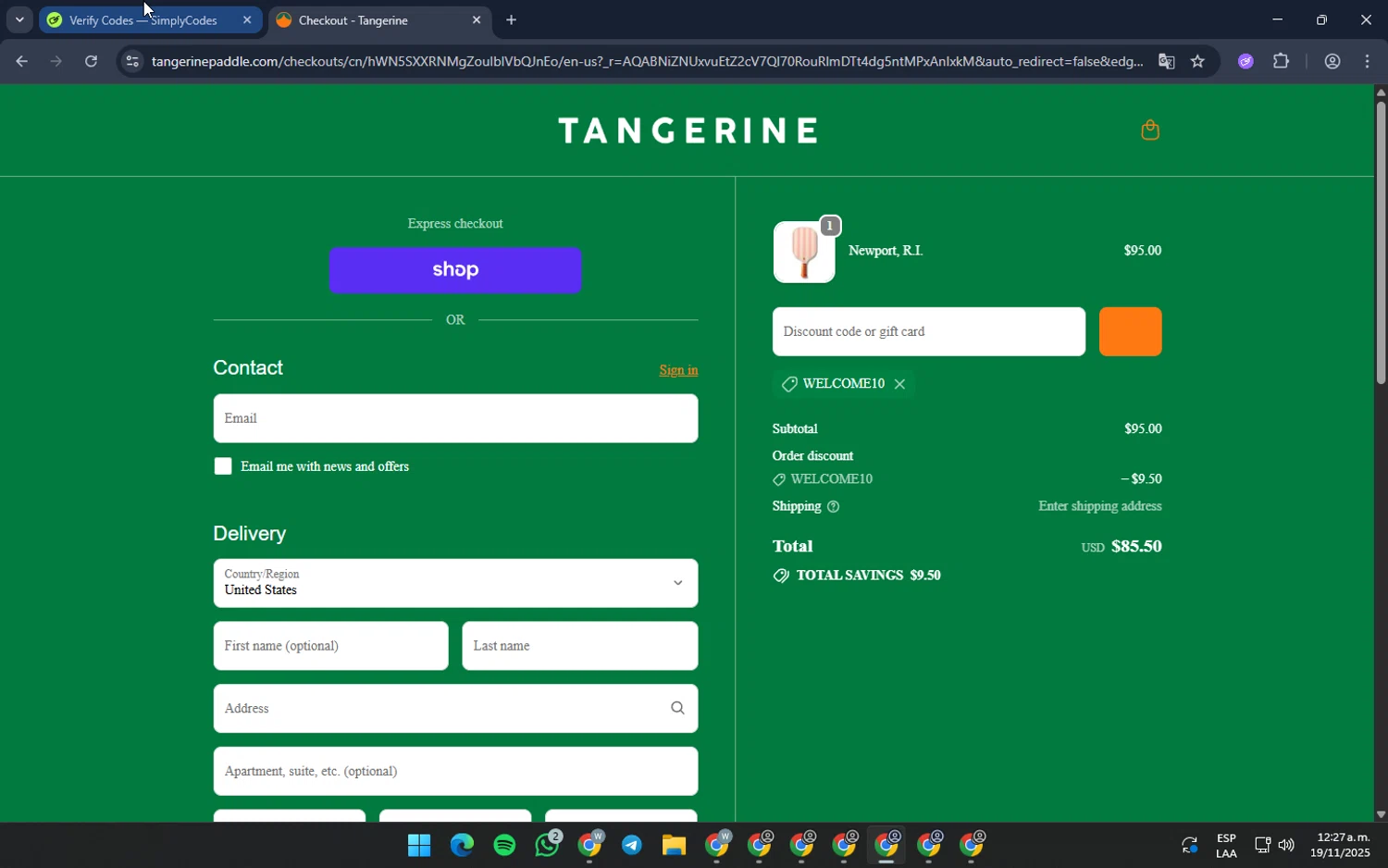This screenshot has width=1388, height=868.
Task: Click the ESP LAA language indicator
Action: 1226,846
